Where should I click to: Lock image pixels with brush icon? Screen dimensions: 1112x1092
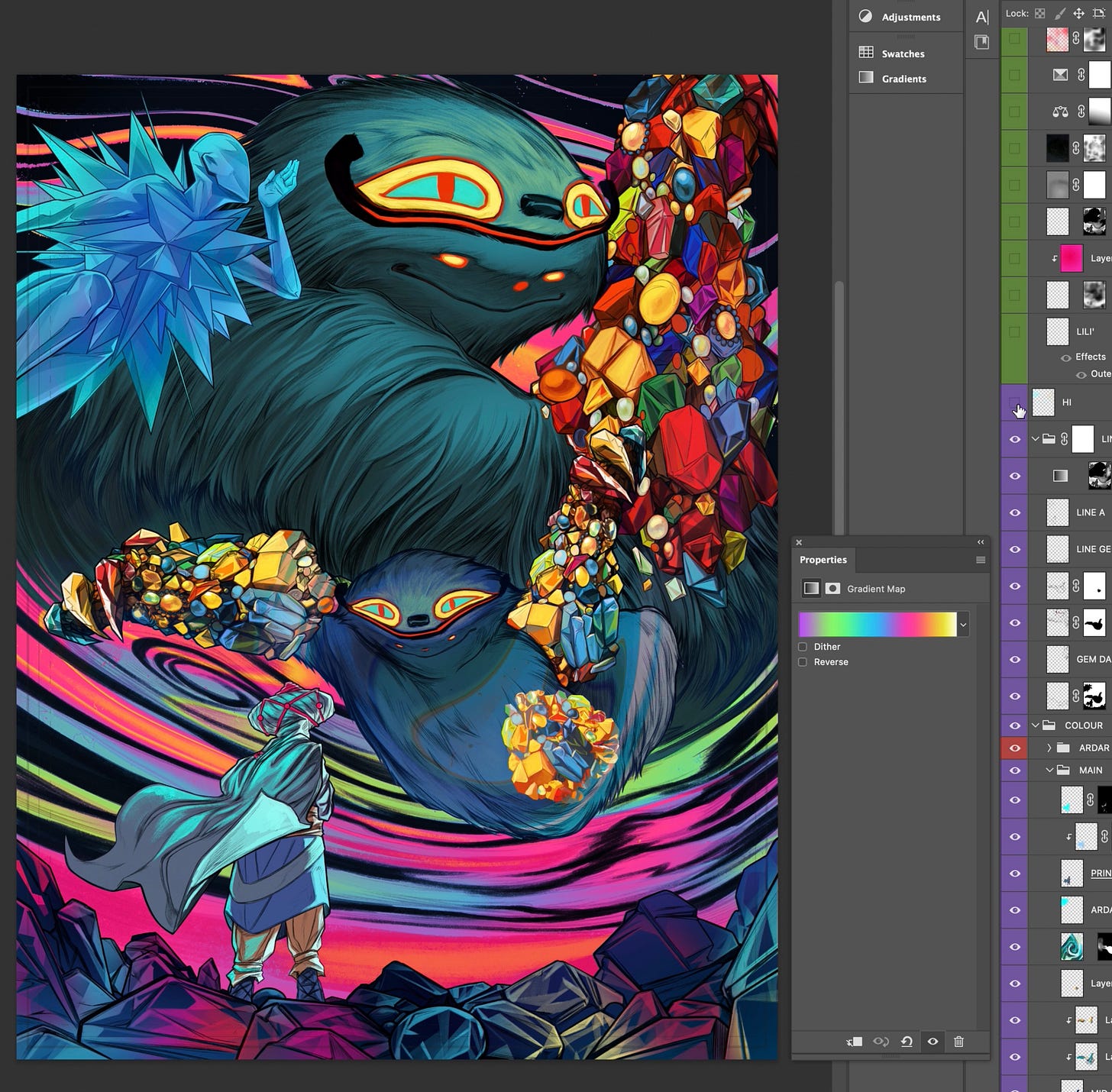[x=1060, y=13]
